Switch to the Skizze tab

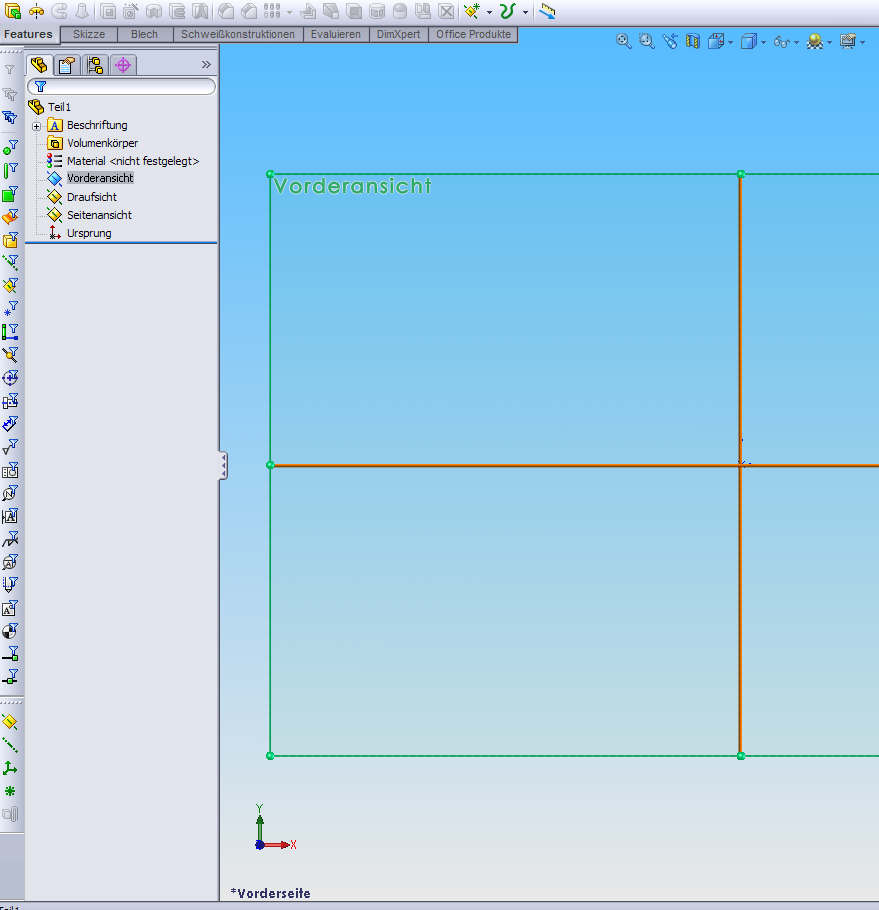tap(89, 34)
